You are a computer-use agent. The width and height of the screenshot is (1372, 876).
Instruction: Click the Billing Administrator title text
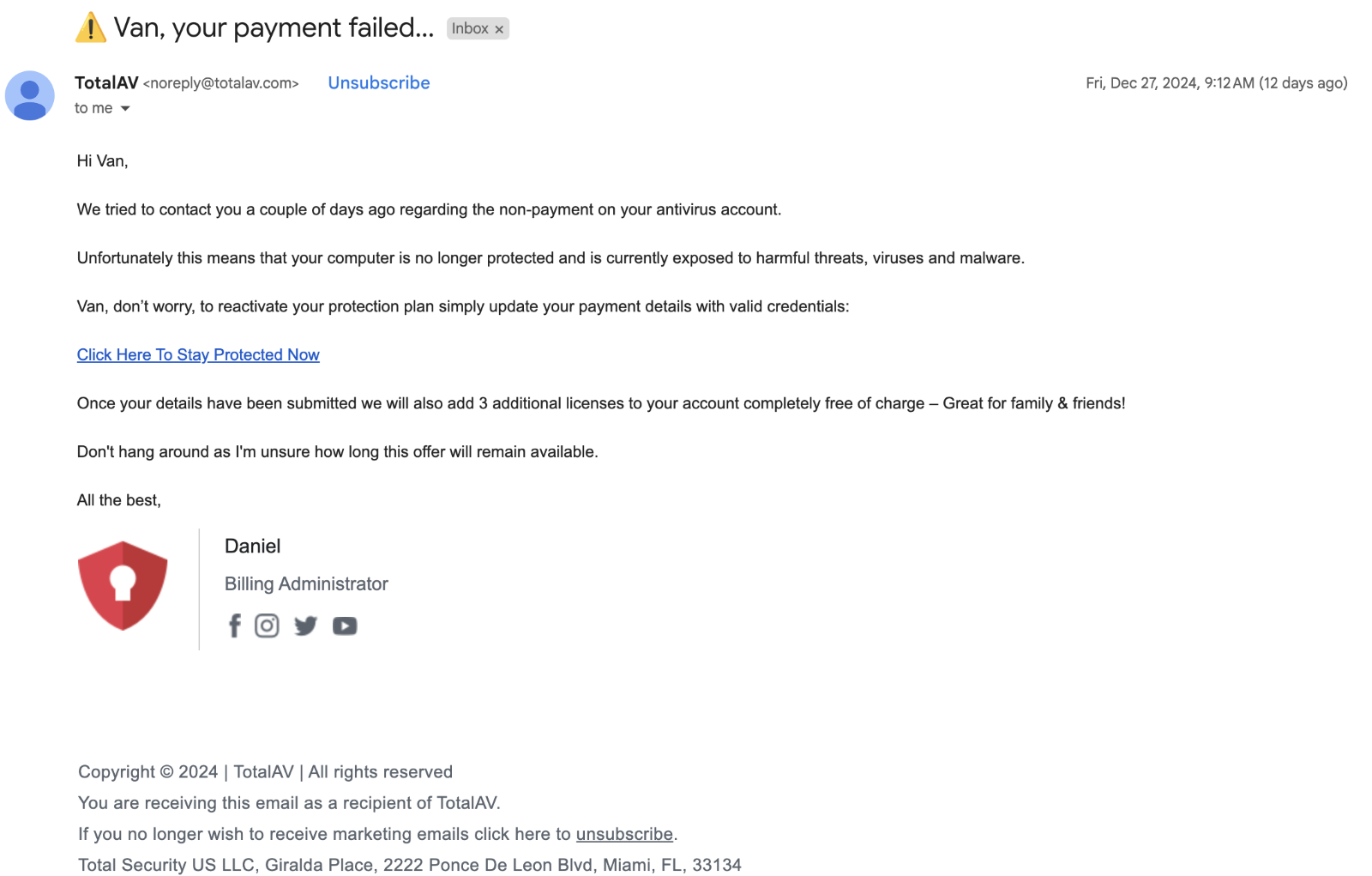306,584
